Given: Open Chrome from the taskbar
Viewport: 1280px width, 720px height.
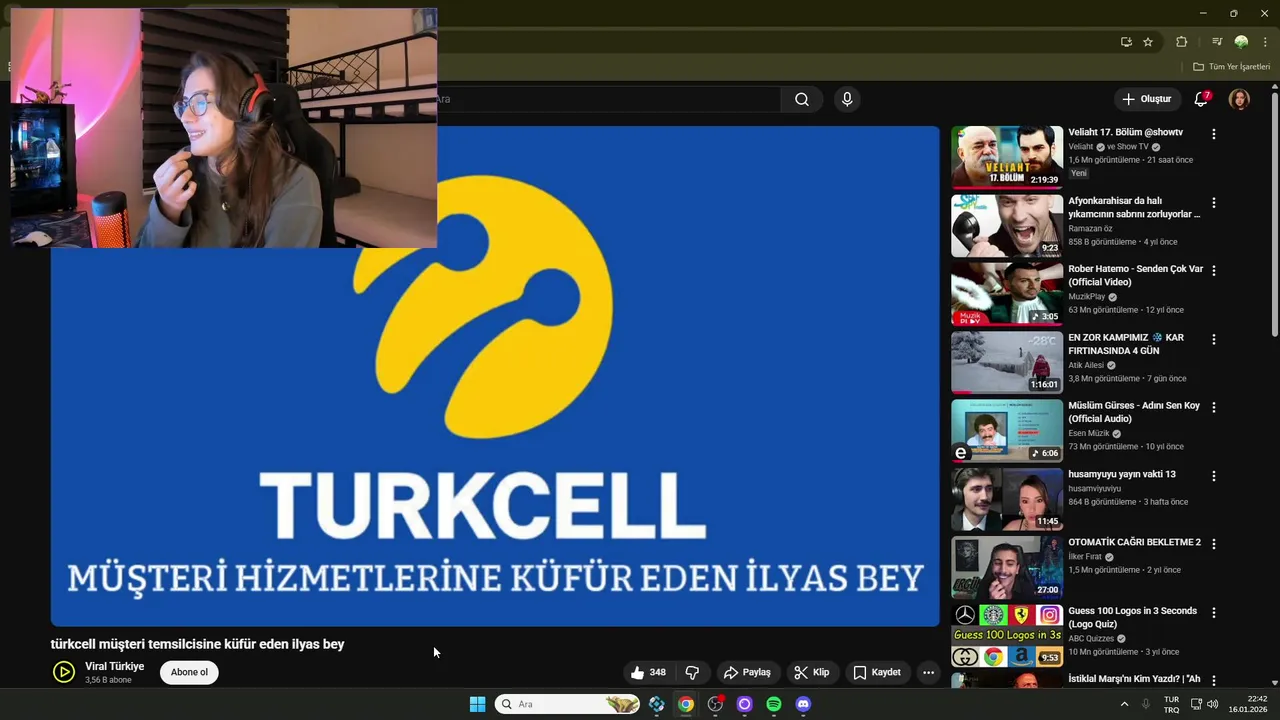Looking at the screenshot, I should coord(685,704).
